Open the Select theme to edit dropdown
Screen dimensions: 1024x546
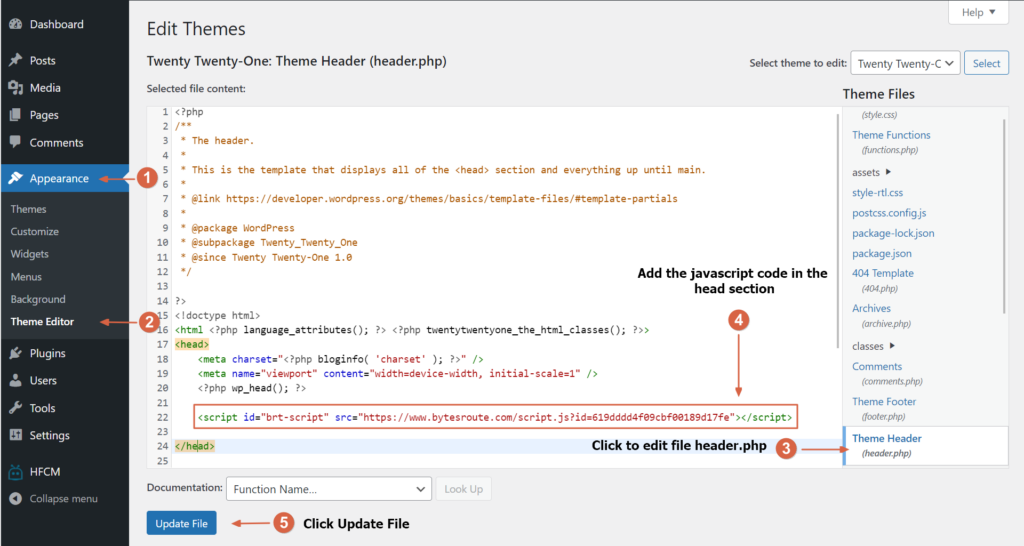905,63
